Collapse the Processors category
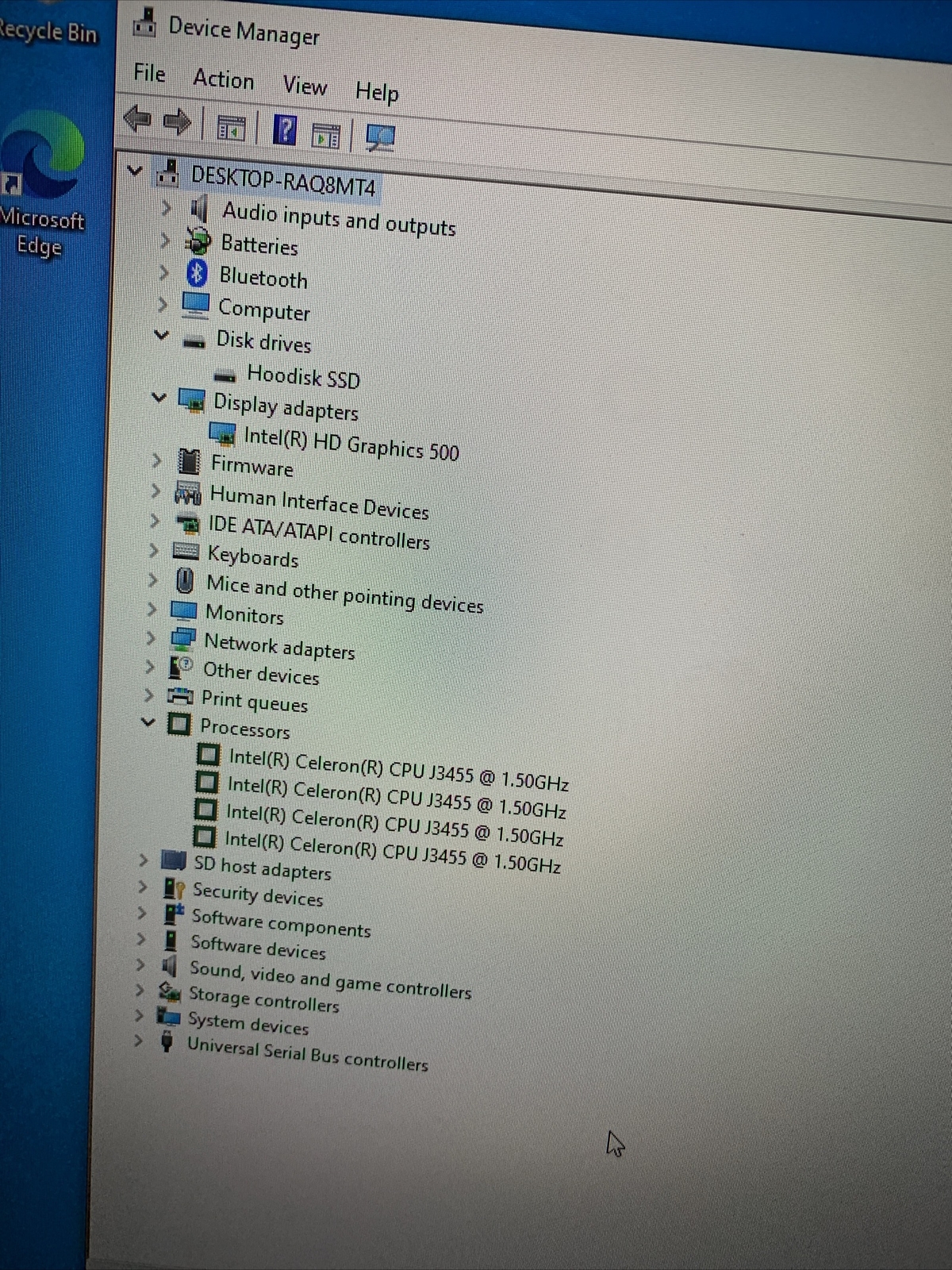Image resolution: width=952 pixels, height=1270 pixels. [148, 722]
